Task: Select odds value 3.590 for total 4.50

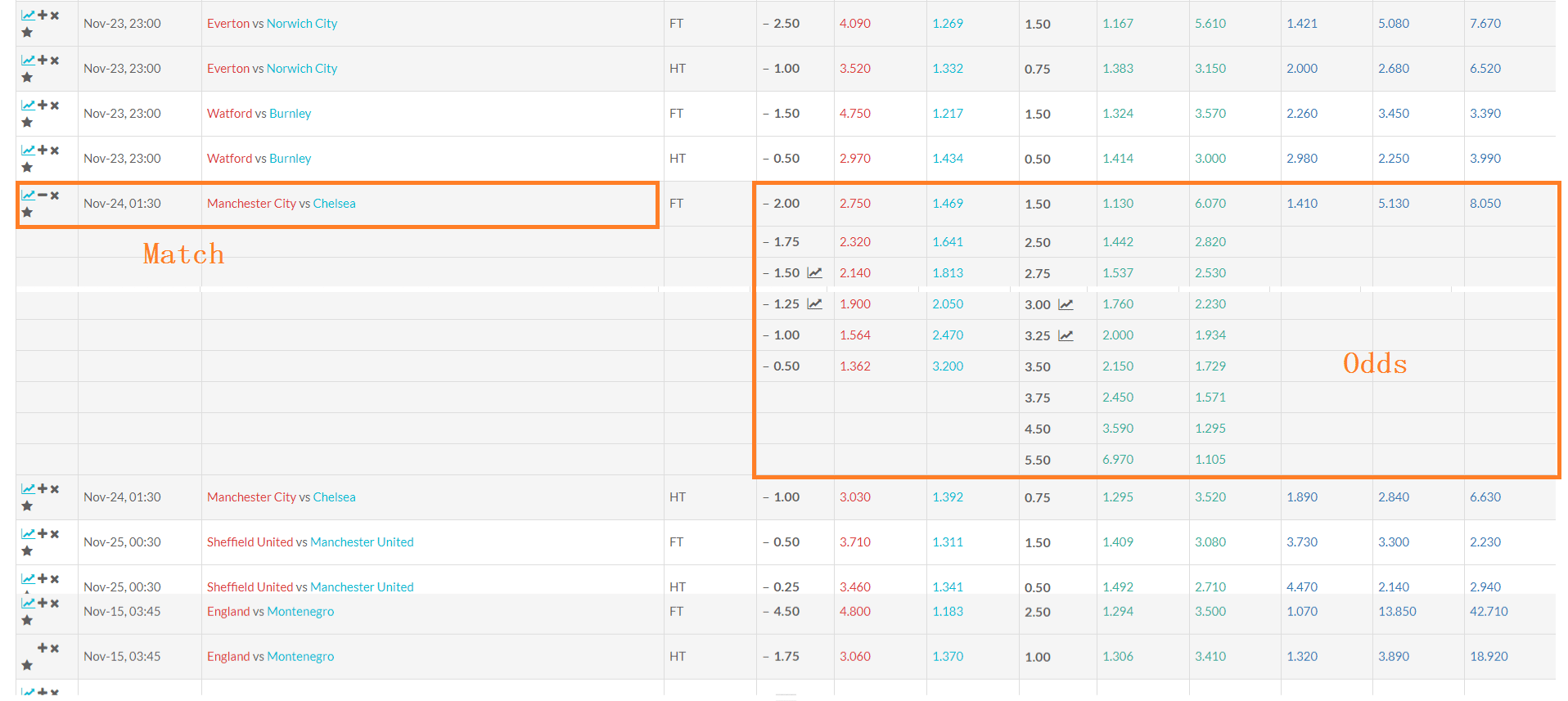Action: pyautogui.click(x=1118, y=429)
